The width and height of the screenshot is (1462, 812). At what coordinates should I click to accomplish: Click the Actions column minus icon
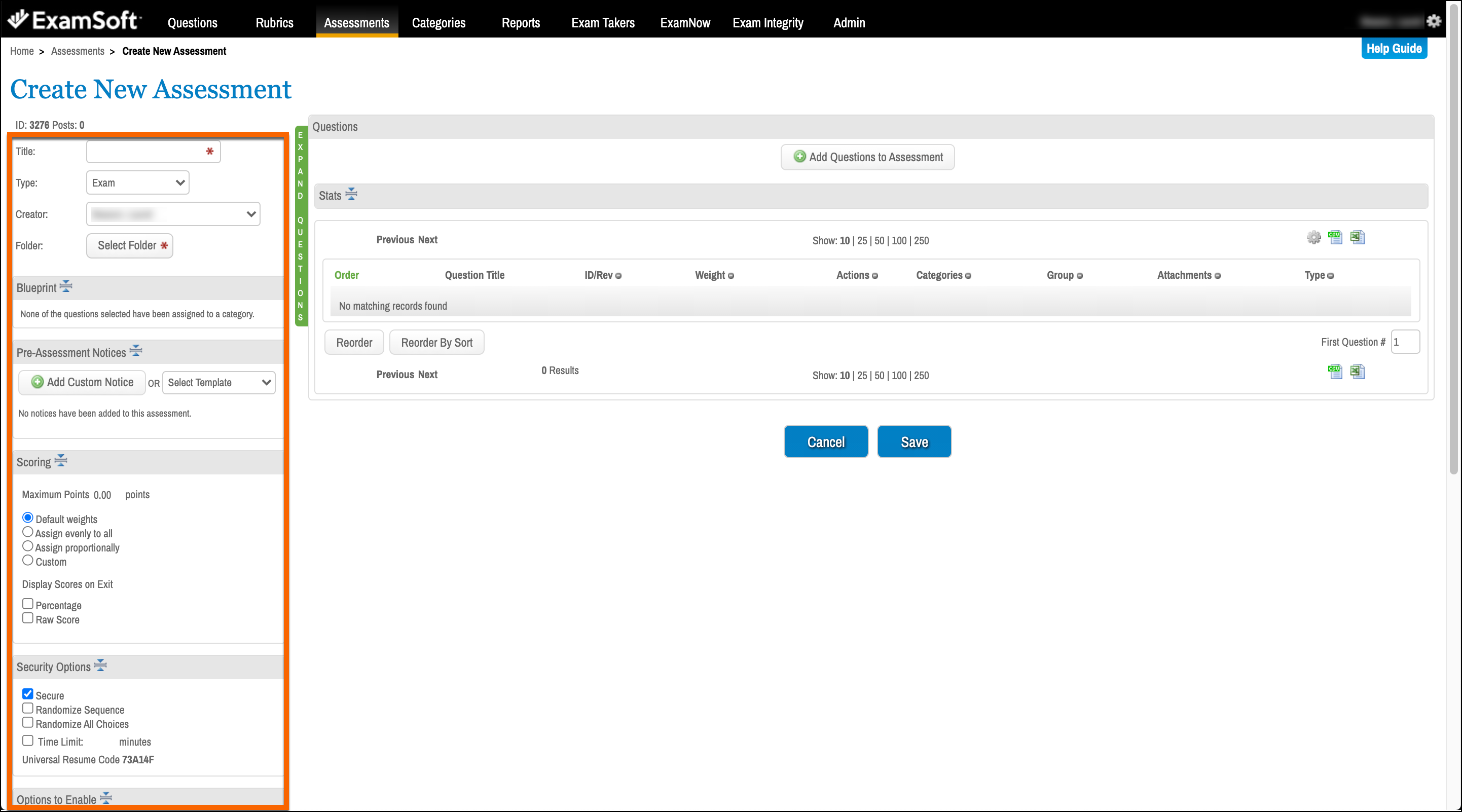(874, 276)
